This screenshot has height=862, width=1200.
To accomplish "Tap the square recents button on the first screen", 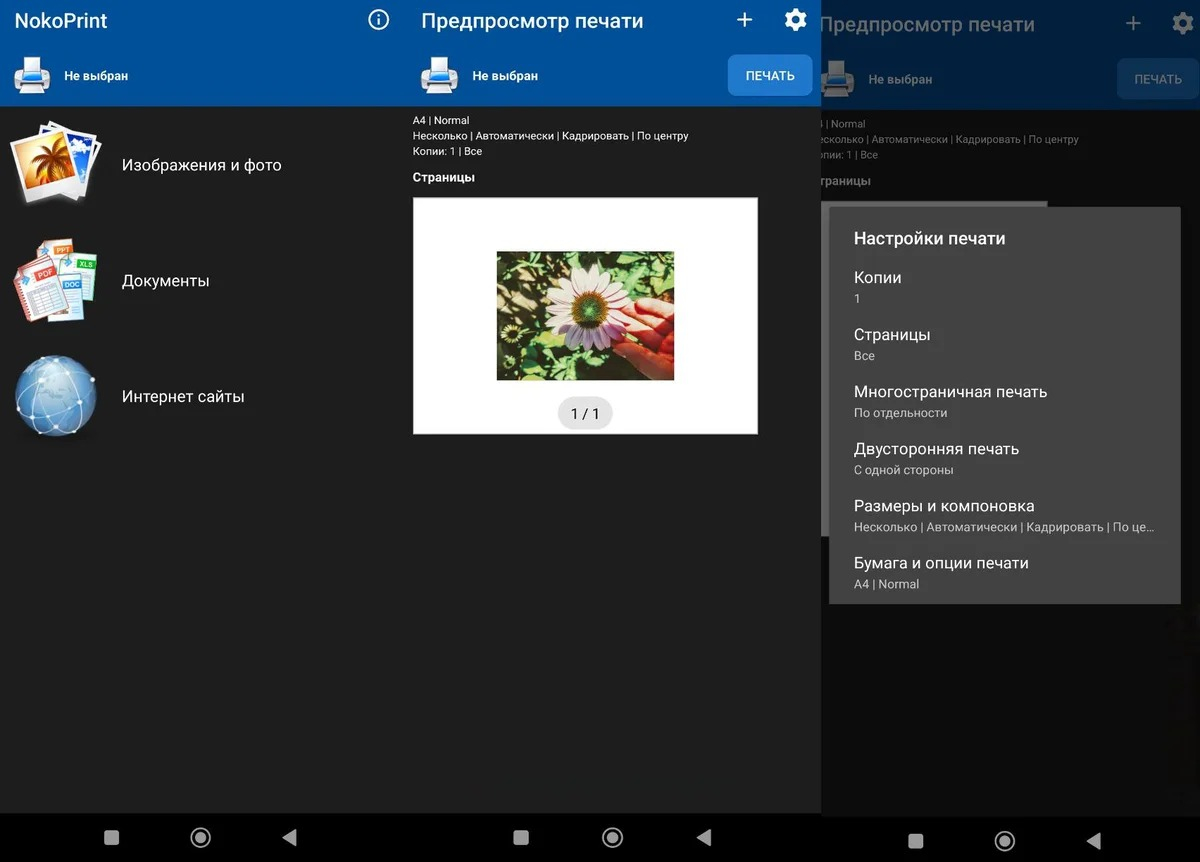I will pyautogui.click(x=112, y=838).
